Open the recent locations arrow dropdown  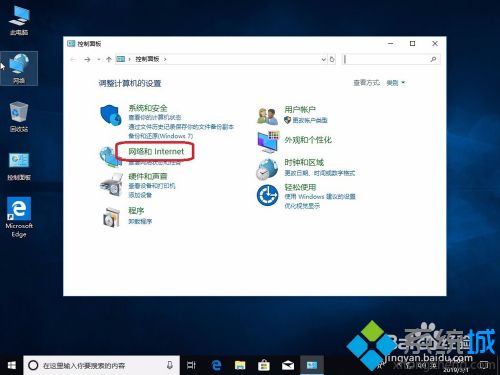pos(99,59)
